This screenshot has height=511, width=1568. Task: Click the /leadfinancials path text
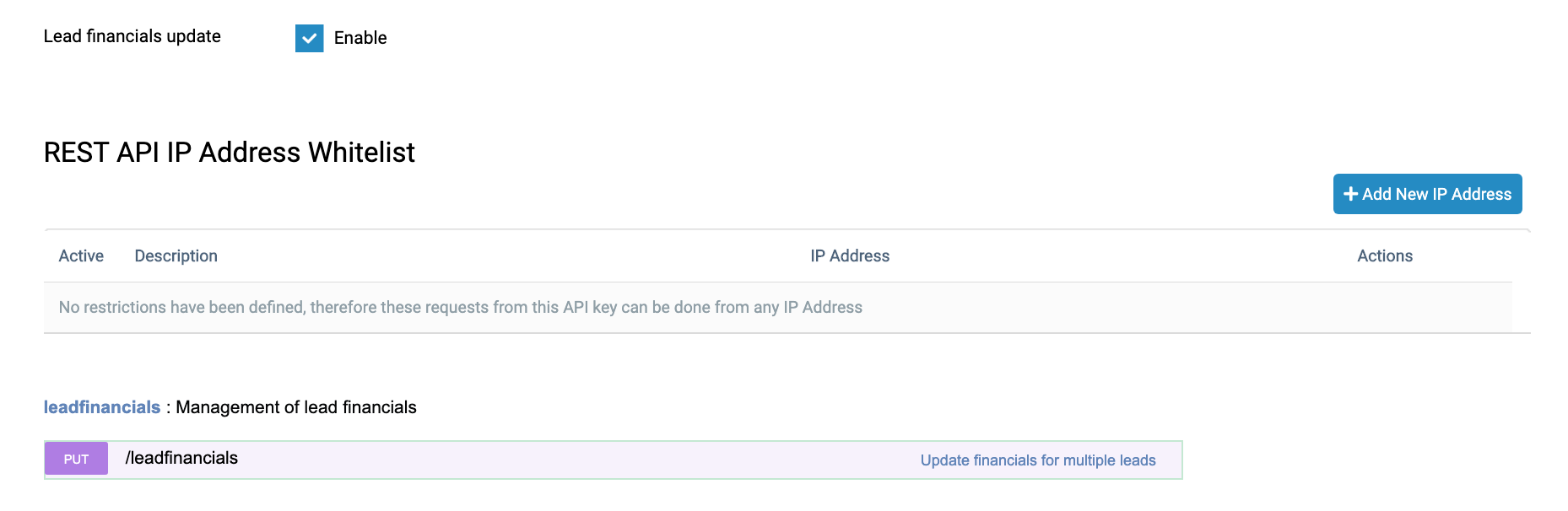181,458
